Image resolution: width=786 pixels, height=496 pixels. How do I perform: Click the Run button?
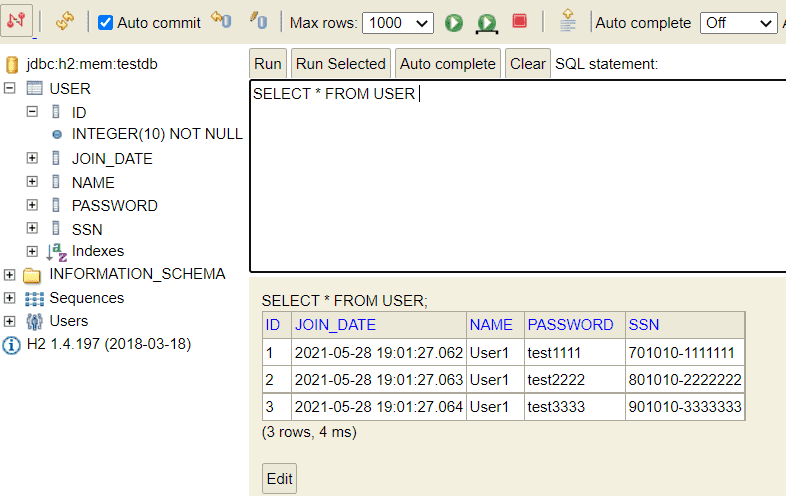268,64
